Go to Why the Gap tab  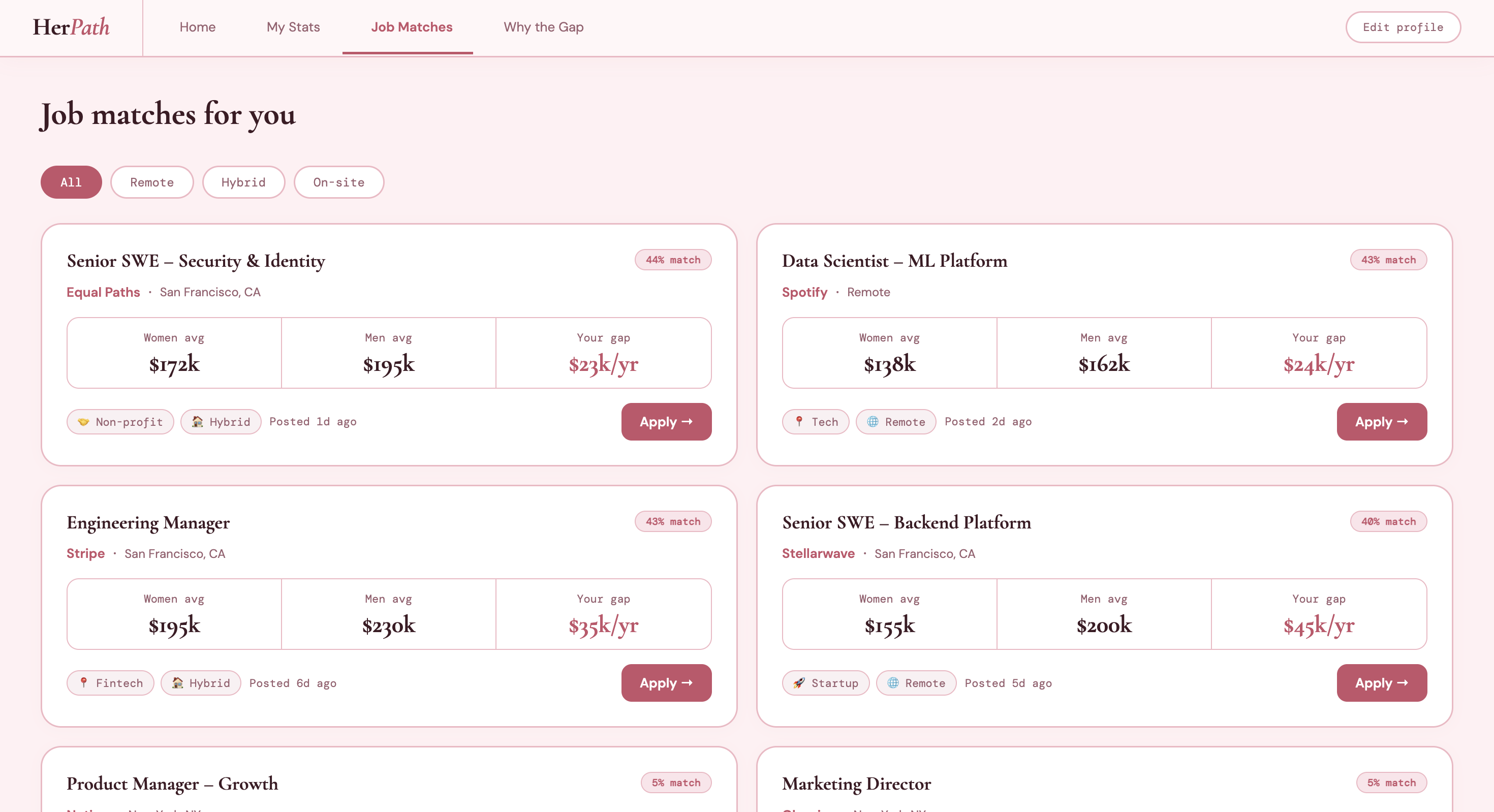pyautogui.click(x=543, y=27)
